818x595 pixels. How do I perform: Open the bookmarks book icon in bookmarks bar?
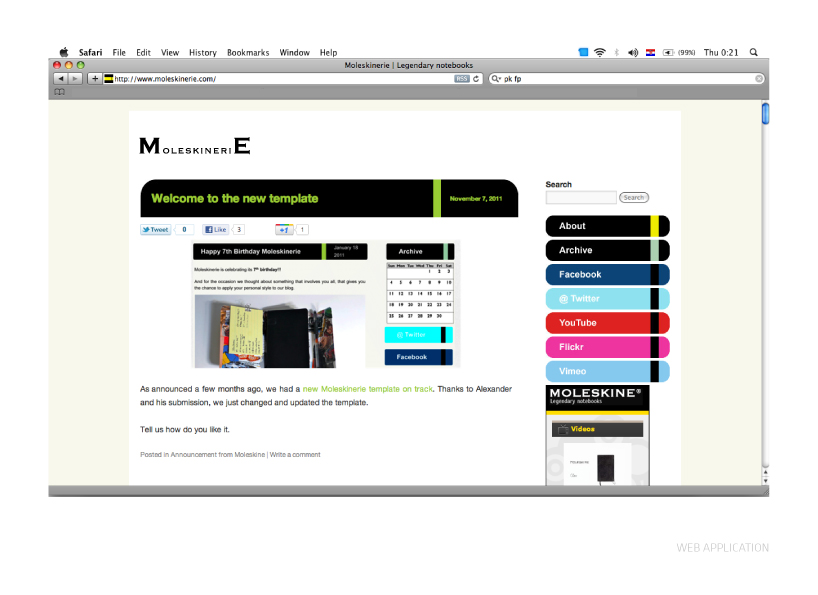(59, 92)
